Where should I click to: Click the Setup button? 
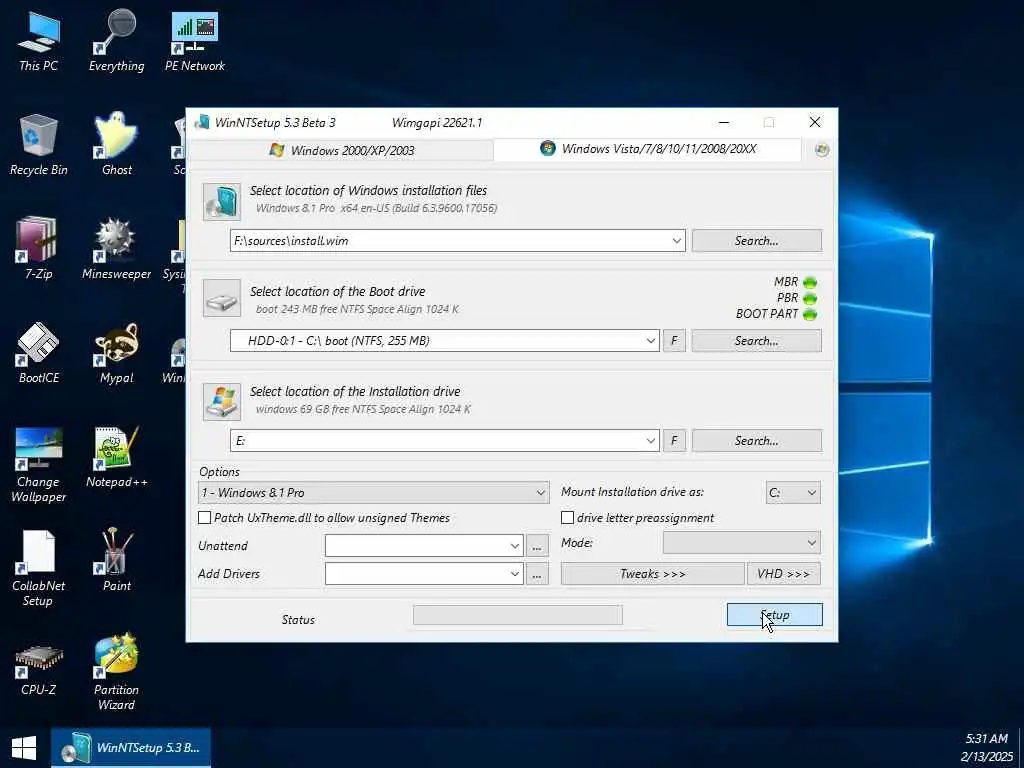(775, 615)
